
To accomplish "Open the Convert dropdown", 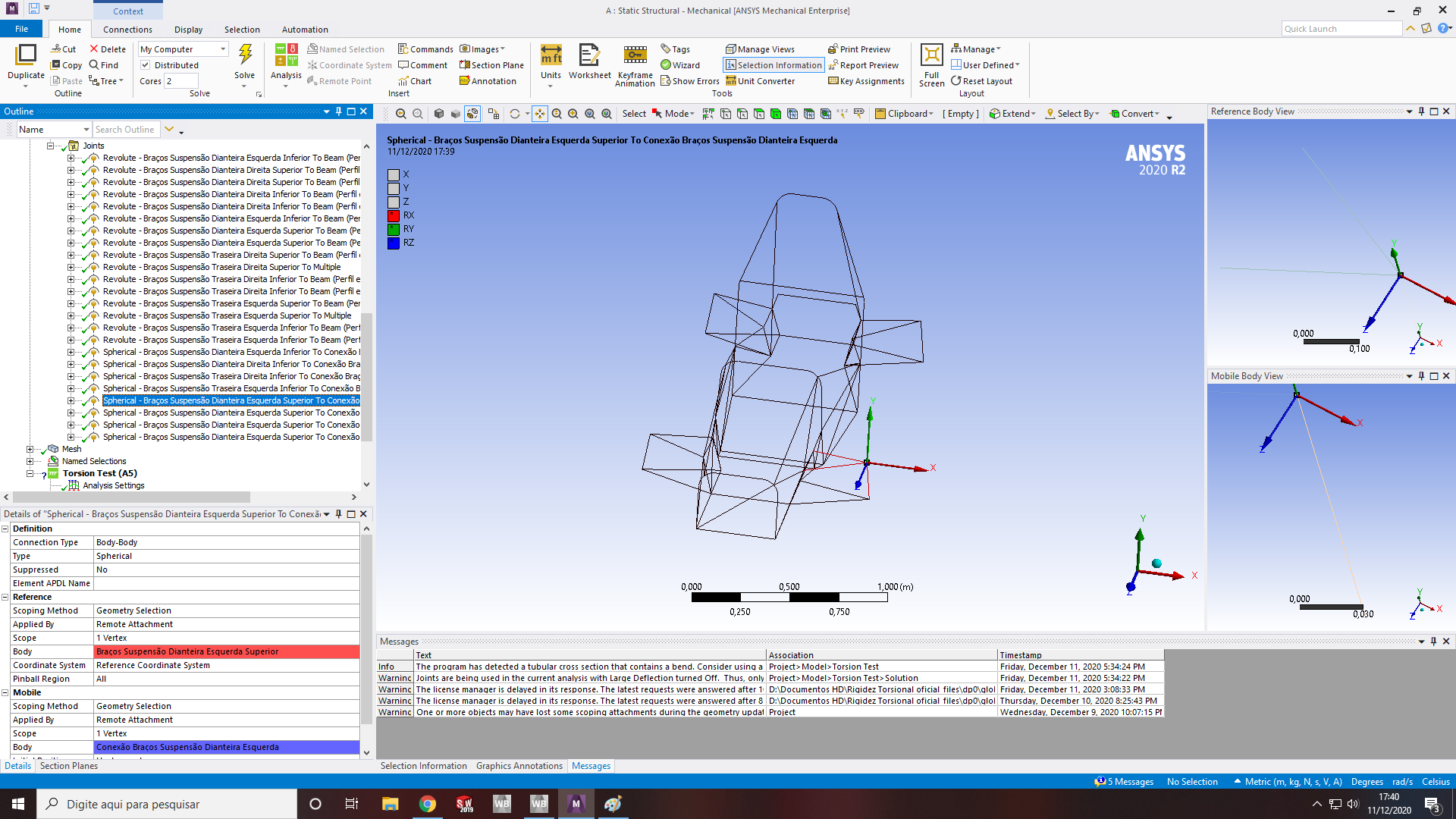I will click(x=1135, y=114).
